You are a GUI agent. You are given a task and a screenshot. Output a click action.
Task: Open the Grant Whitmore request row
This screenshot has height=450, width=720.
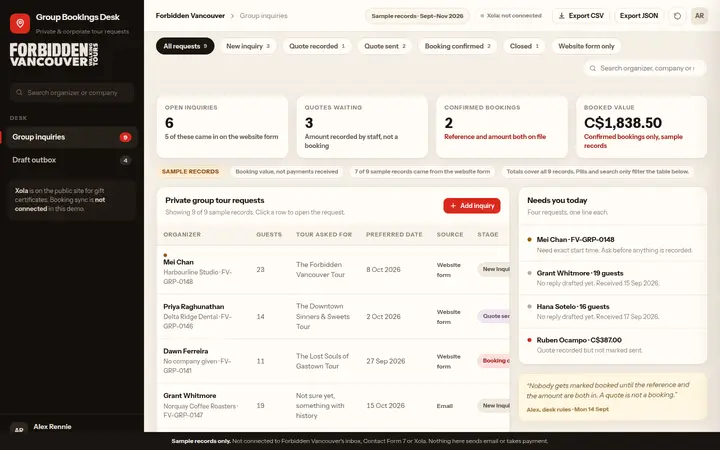pyautogui.click(x=333, y=405)
